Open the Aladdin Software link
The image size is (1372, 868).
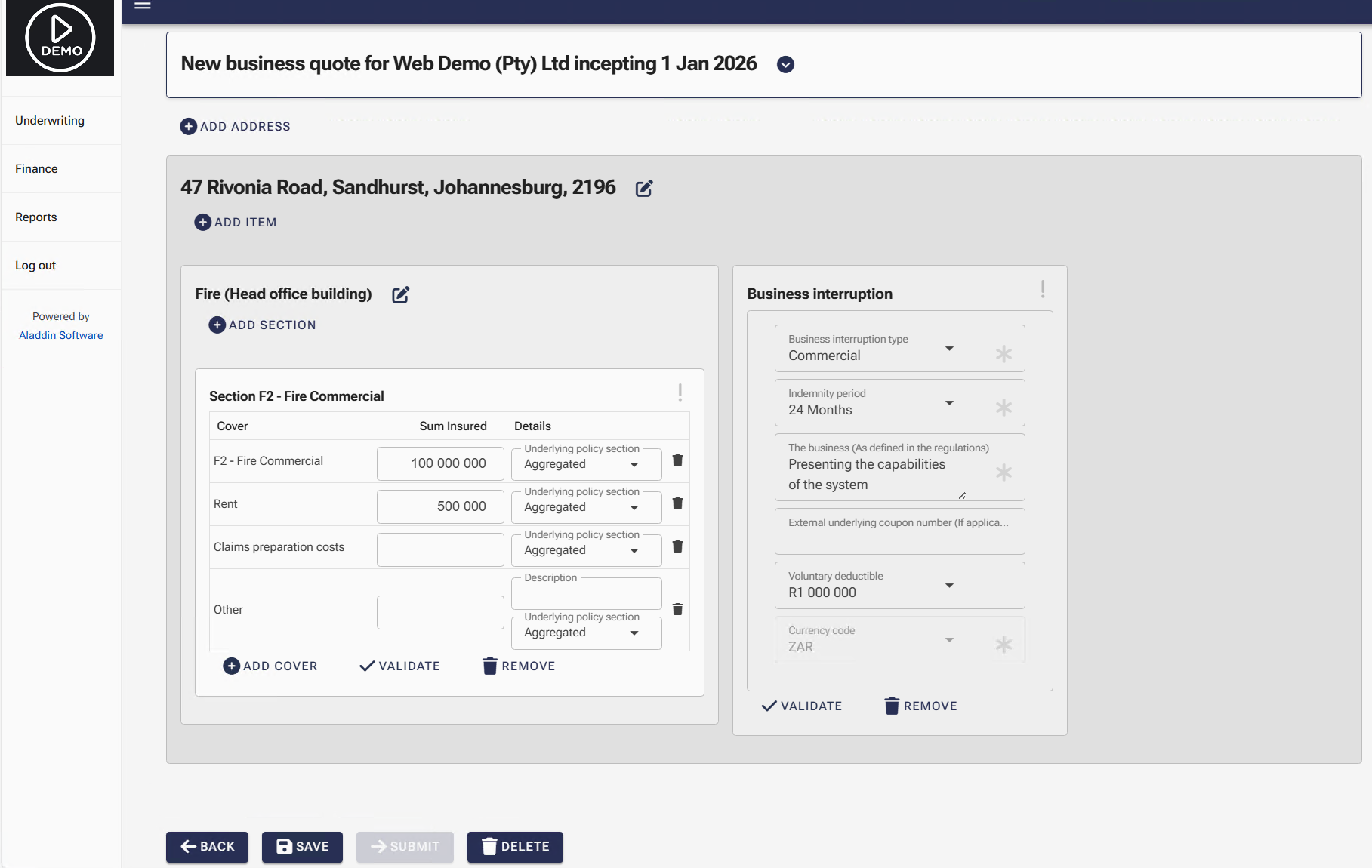point(60,335)
